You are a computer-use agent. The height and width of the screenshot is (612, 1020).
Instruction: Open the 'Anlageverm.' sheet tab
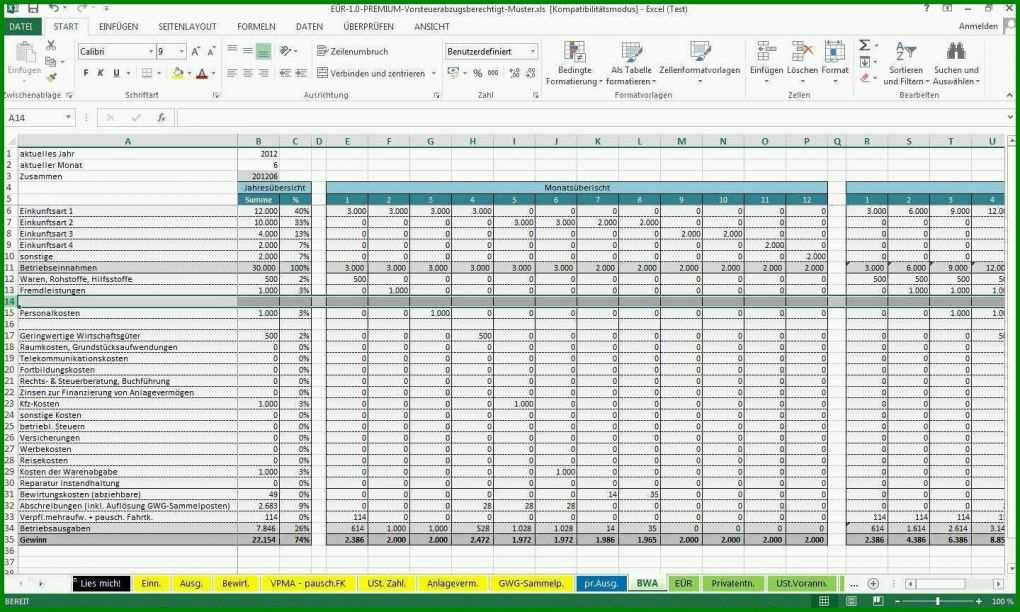click(x=452, y=583)
